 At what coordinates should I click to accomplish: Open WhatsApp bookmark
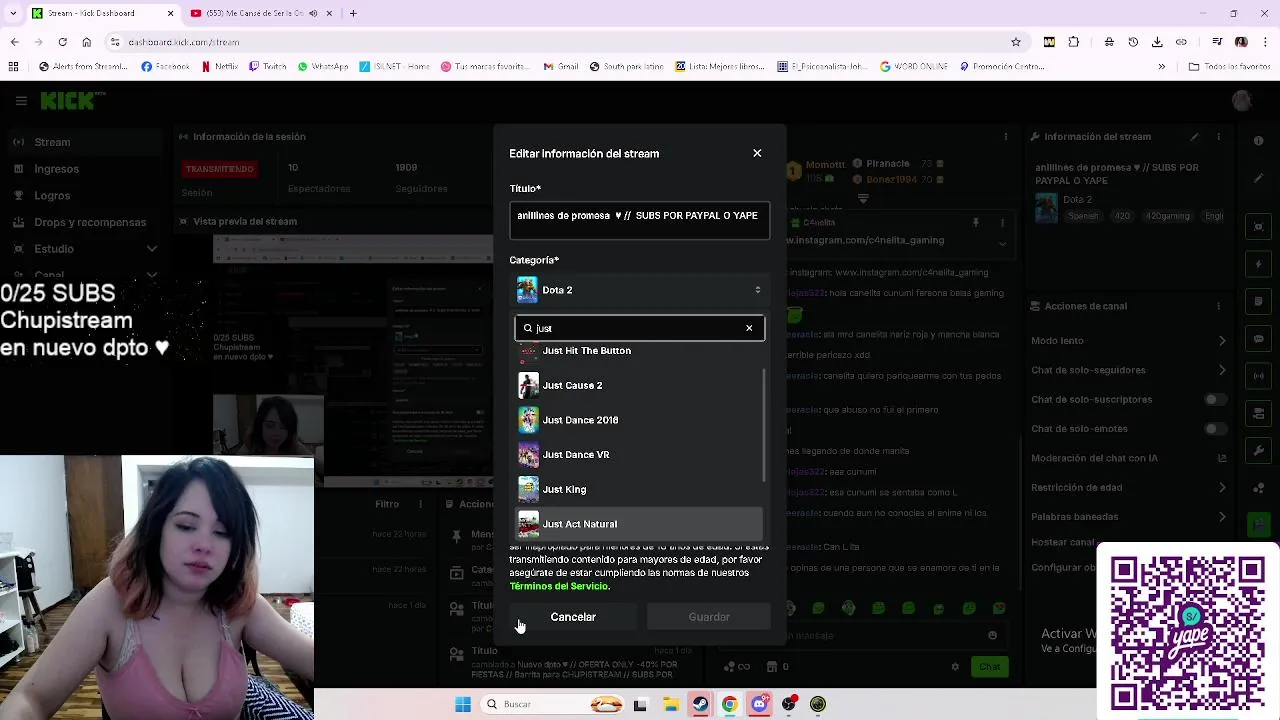tap(323, 67)
